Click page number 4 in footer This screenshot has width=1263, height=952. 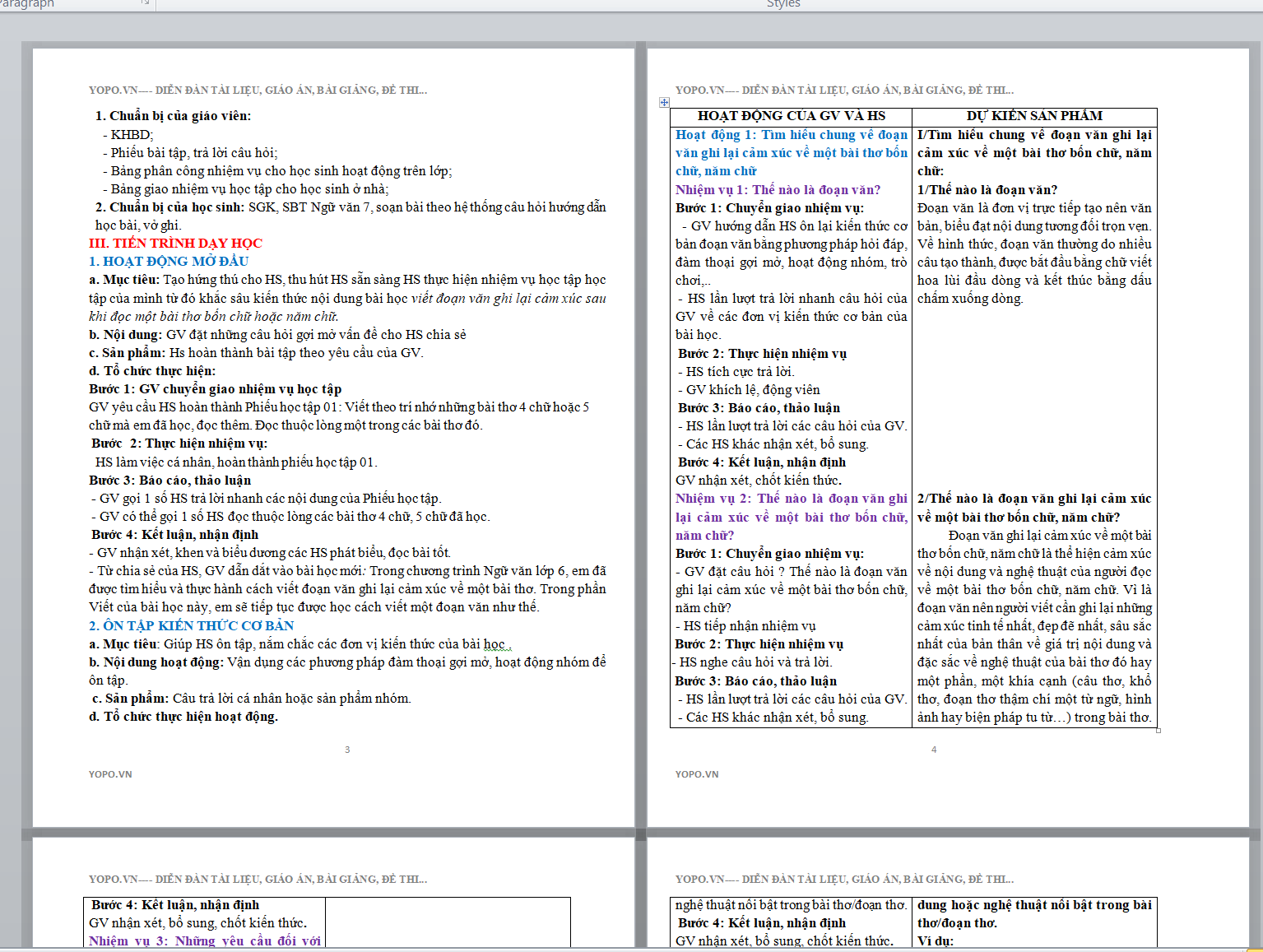click(x=934, y=750)
